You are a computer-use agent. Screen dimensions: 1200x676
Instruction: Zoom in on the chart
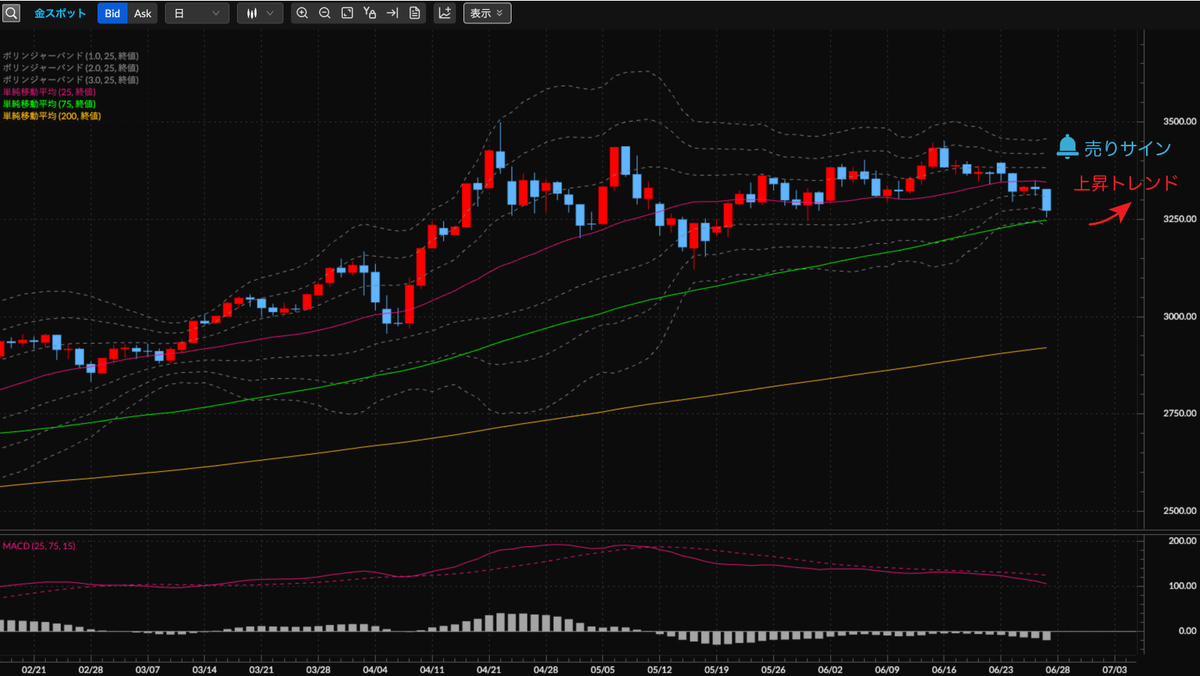coord(302,14)
